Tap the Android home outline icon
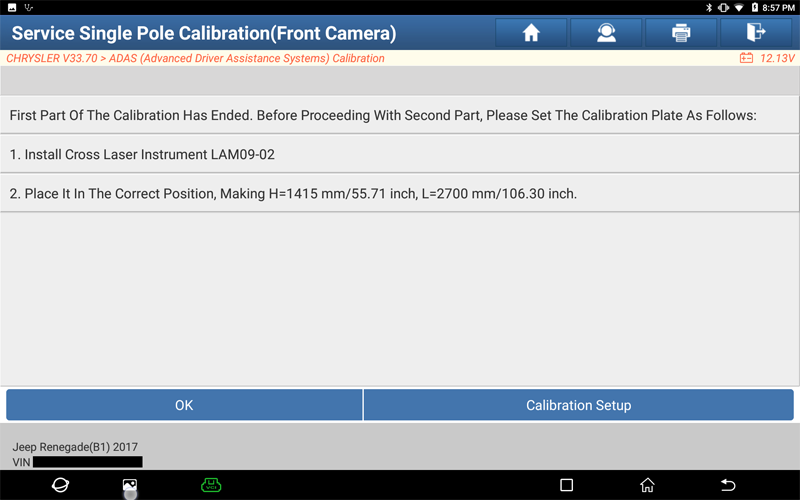This screenshot has width=800, height=500. [647, 485]
